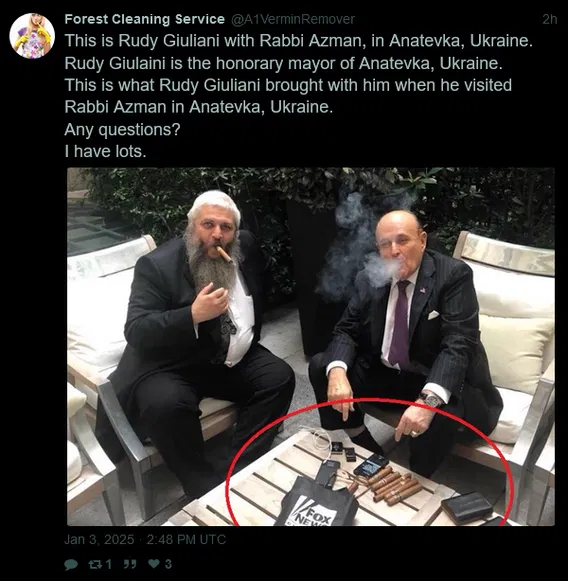Click the first post line mentioning Rabbi Azman
568x581 pixels.
coord(299,41)
